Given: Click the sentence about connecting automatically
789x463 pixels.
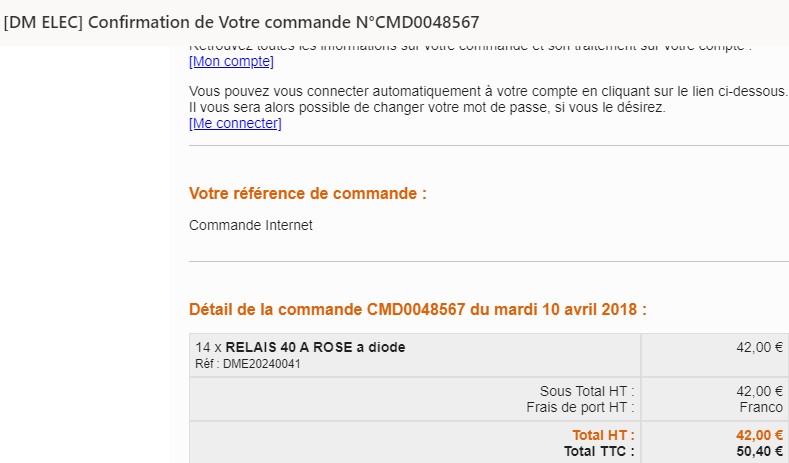Looking at the screenshot, I should (x=488, y=92).
